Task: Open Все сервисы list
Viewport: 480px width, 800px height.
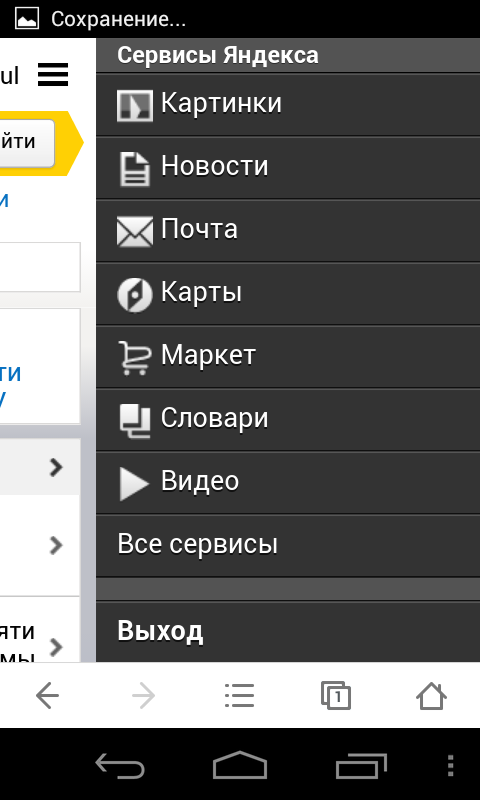Action: coord(288,545)
